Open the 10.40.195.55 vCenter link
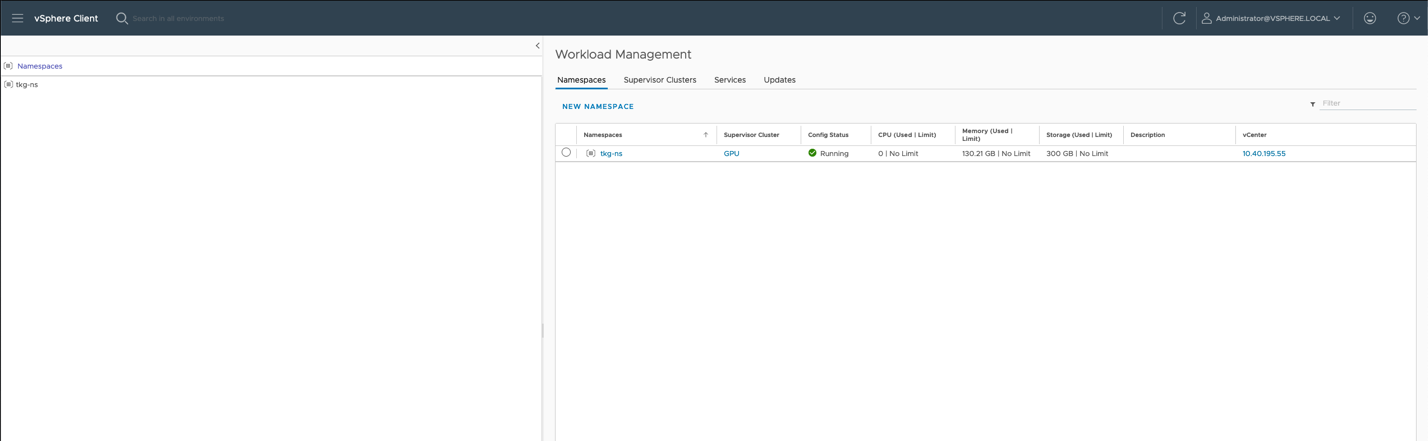Viewport: 1428px width, 441px height. (1263, 154)
